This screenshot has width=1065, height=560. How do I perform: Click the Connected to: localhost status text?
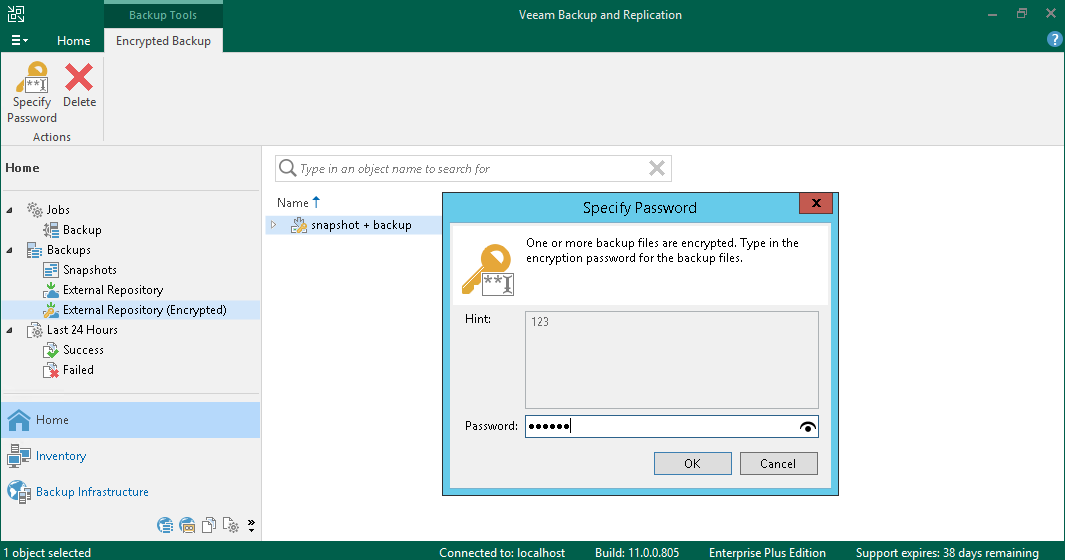tap(502, 553)
